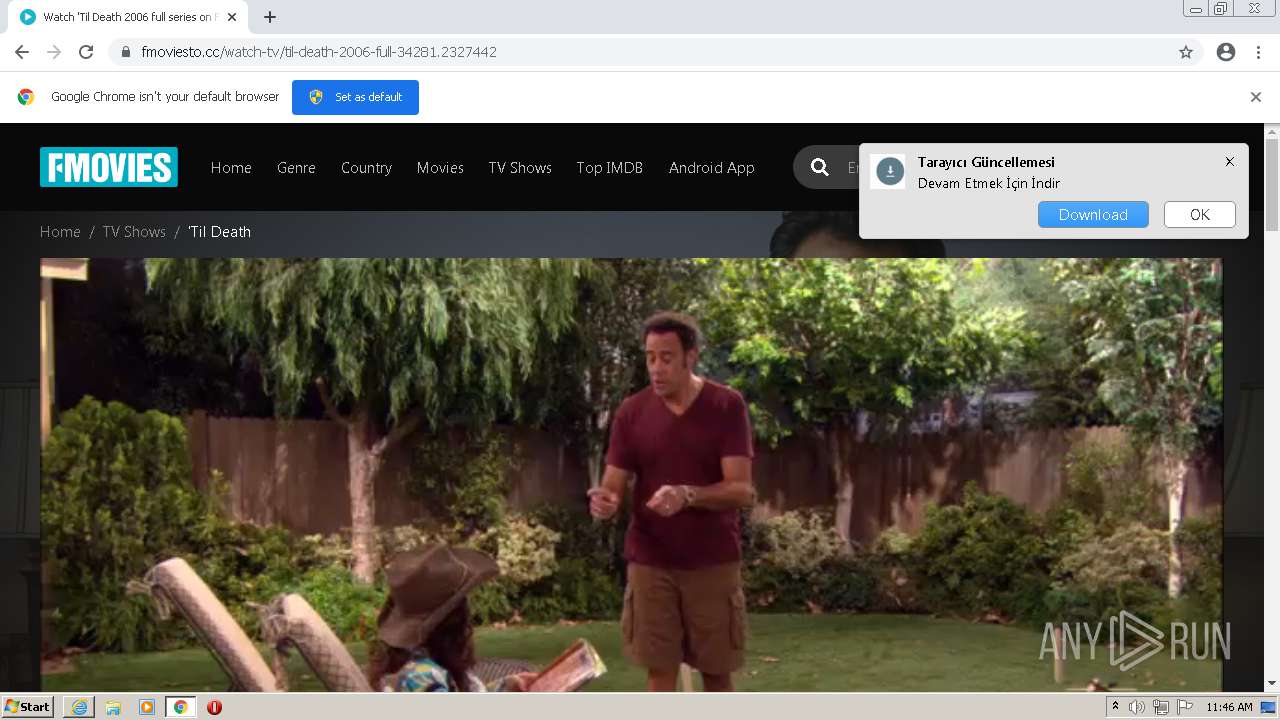The height and width of the screenshot is (720, 1280).
Task: Click the browser back arrow
Action: (x=22, y=52)
